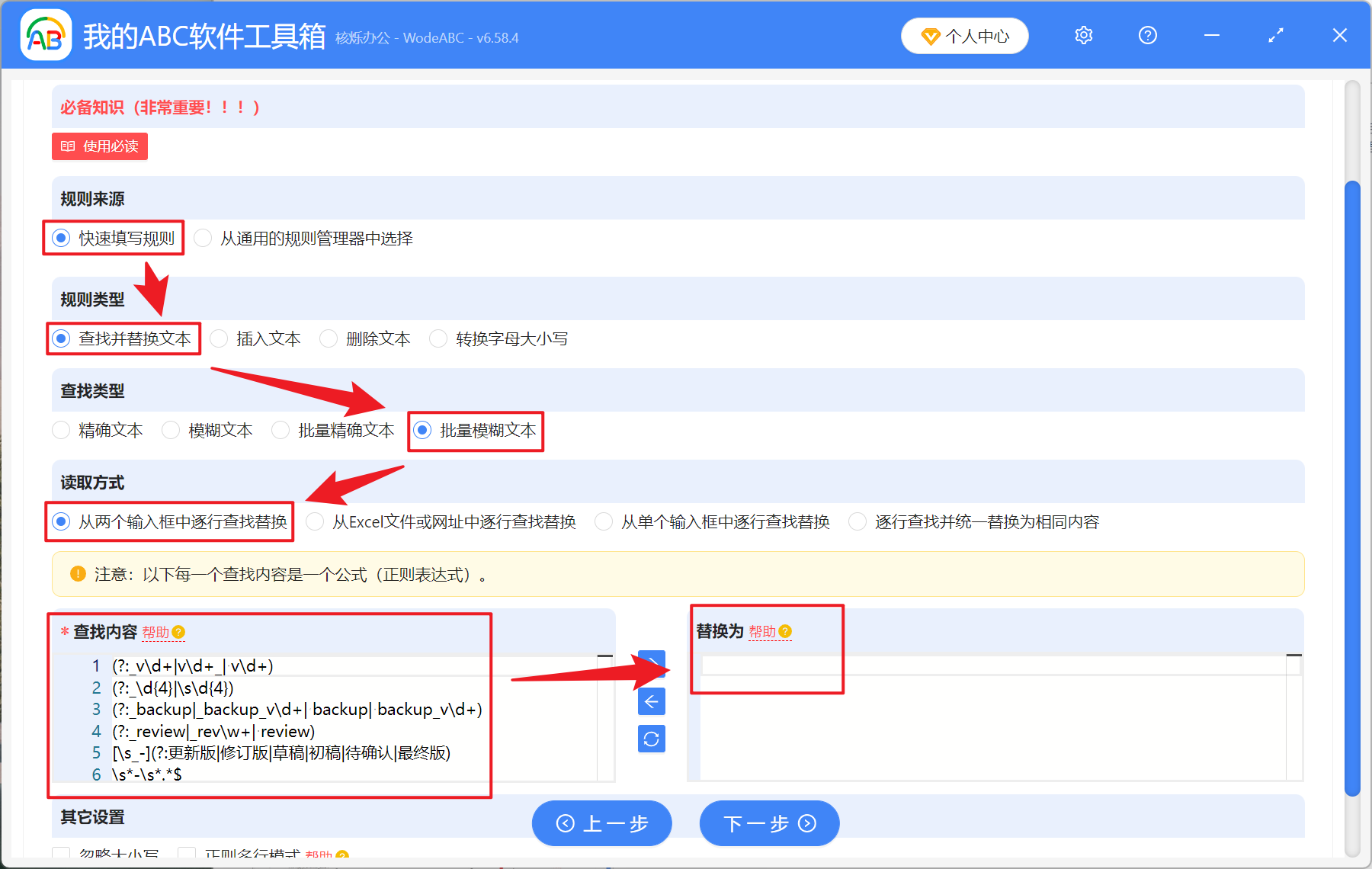Screen dimensions: 1372x869
Task: Click the left-arrow transfer icon between panels
Action: click(x=652, y=701)
